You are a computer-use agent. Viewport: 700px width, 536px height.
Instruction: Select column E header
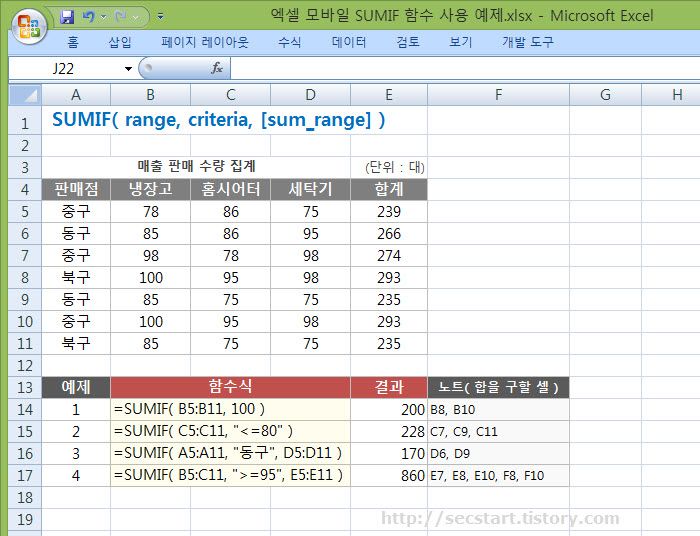click(389, 95)
